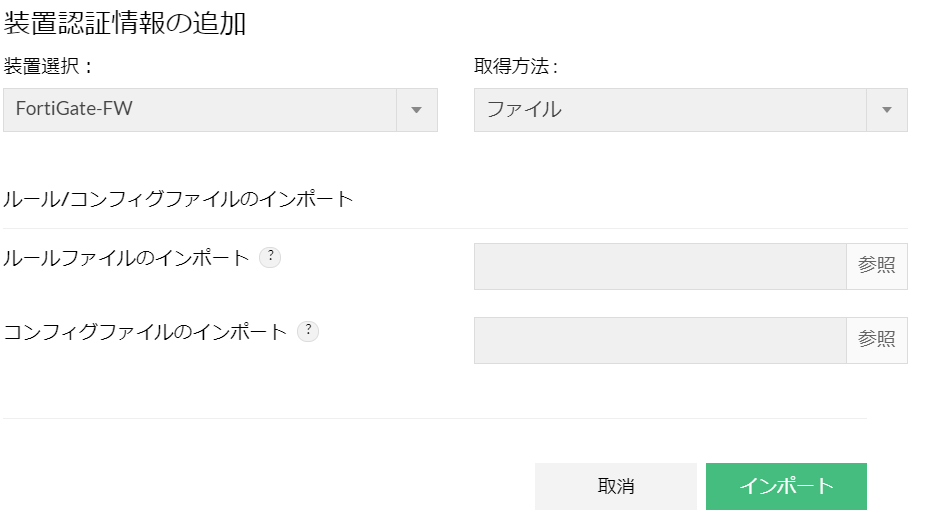Click the 装置認証情報の追加 dialog title
Image resolution: width=938 pixels, height=523 pixels.
coord(125,24)
